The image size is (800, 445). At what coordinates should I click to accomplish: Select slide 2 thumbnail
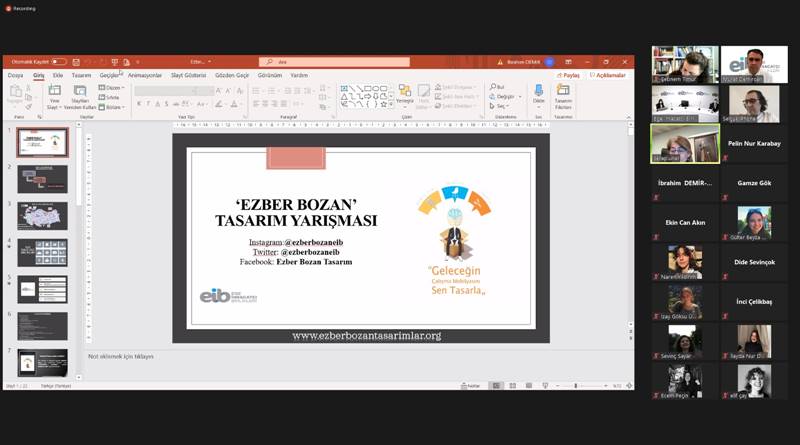42,179
